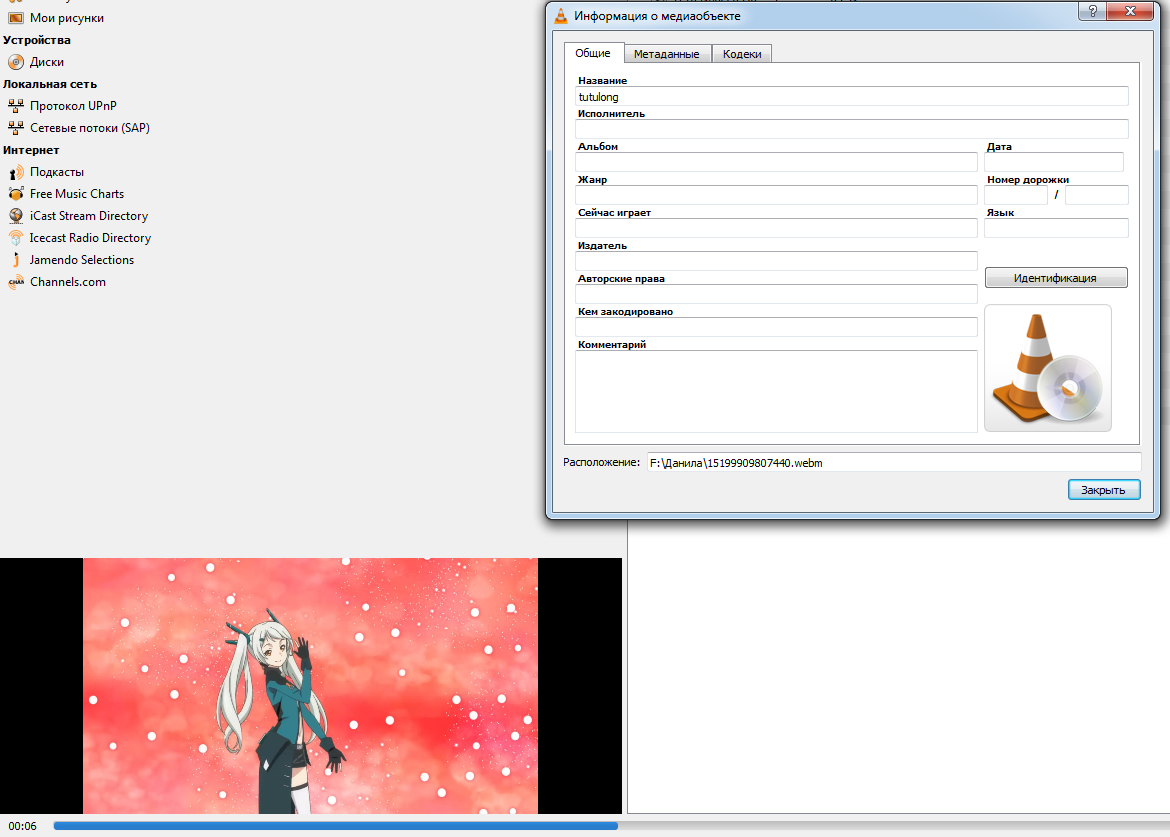Click the Сейчас играет input field
1170x837 pixels.
[x=776, y=228]
